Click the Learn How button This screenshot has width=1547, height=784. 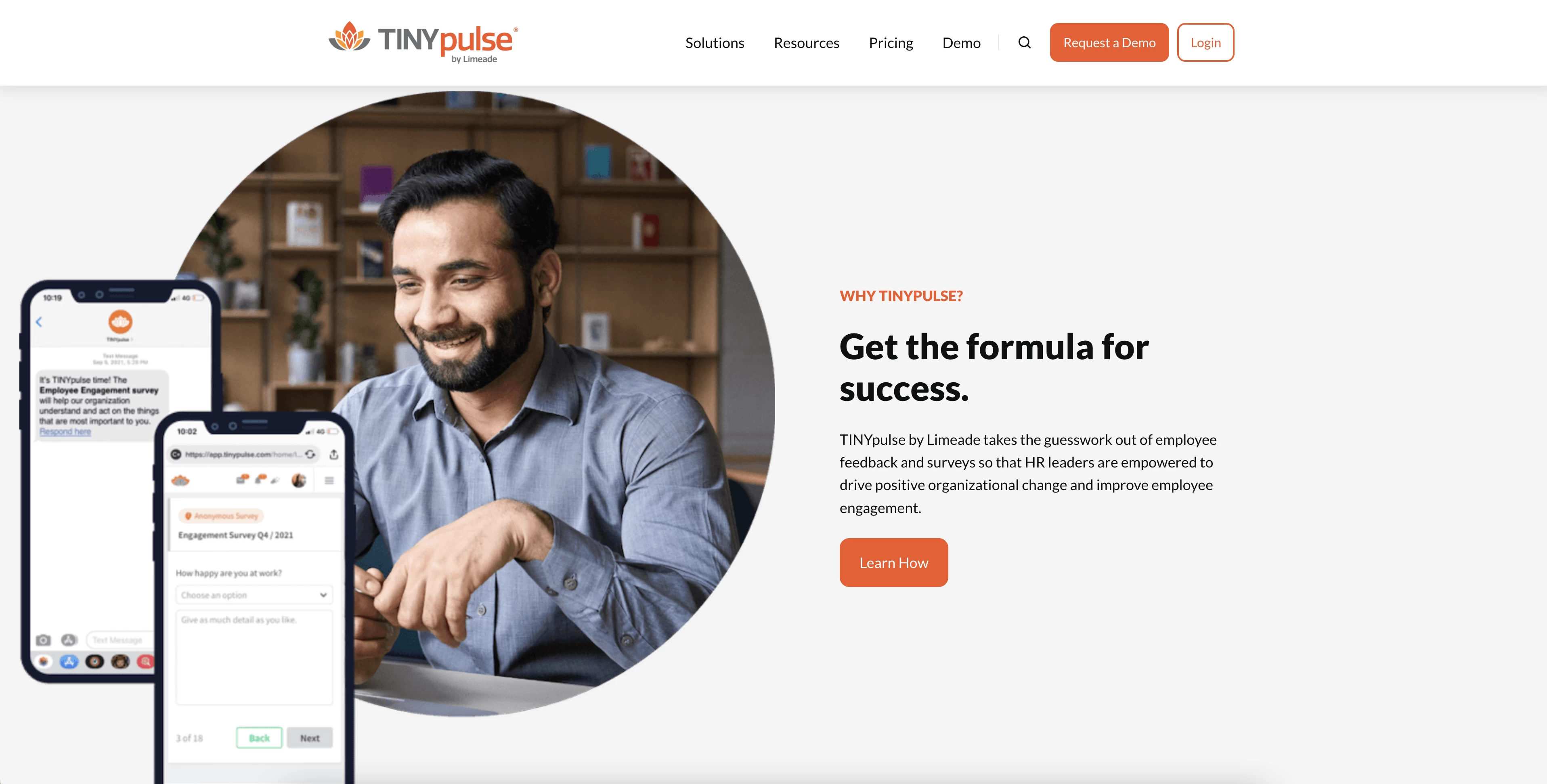(x=894, y=562)
